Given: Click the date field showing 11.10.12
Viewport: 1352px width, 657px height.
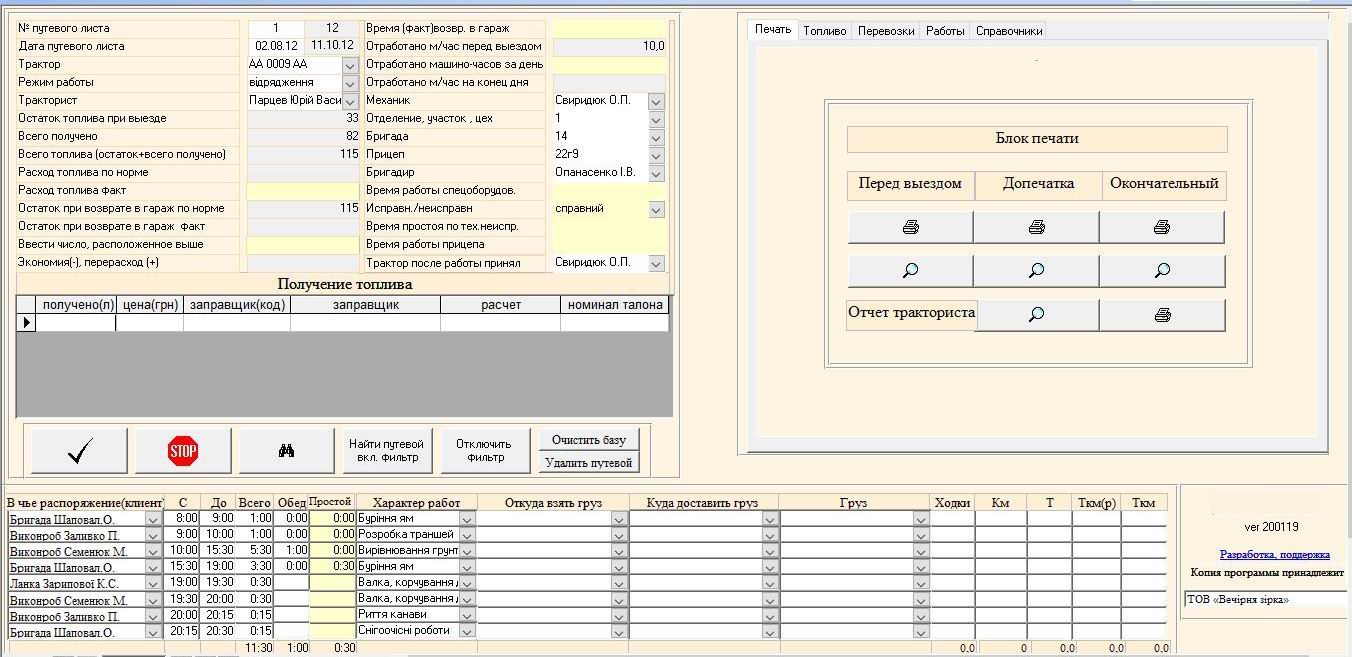Looking at the screenshot, I should click(332, 46).
